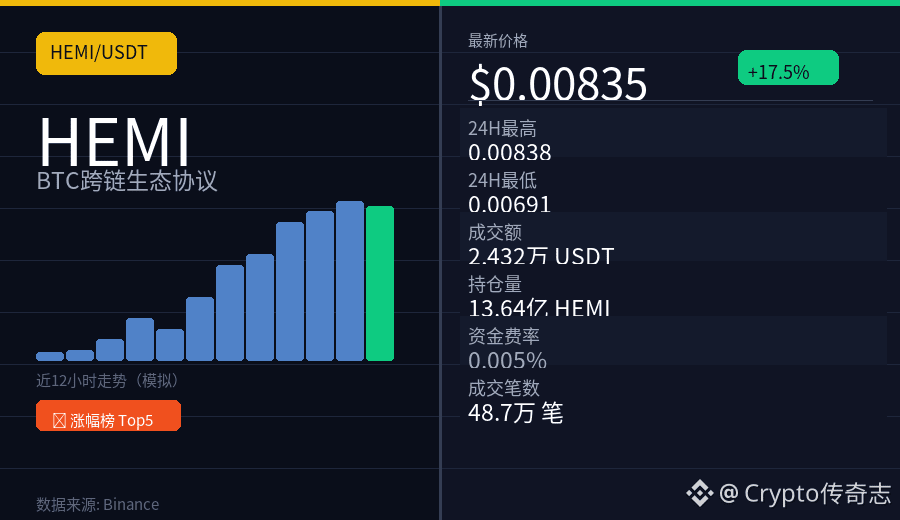Click the 成交笔数 value 48.7万 笔
The height and width of the screenshot is (520, 900).
pyautogui.click(x=515, y=413)
